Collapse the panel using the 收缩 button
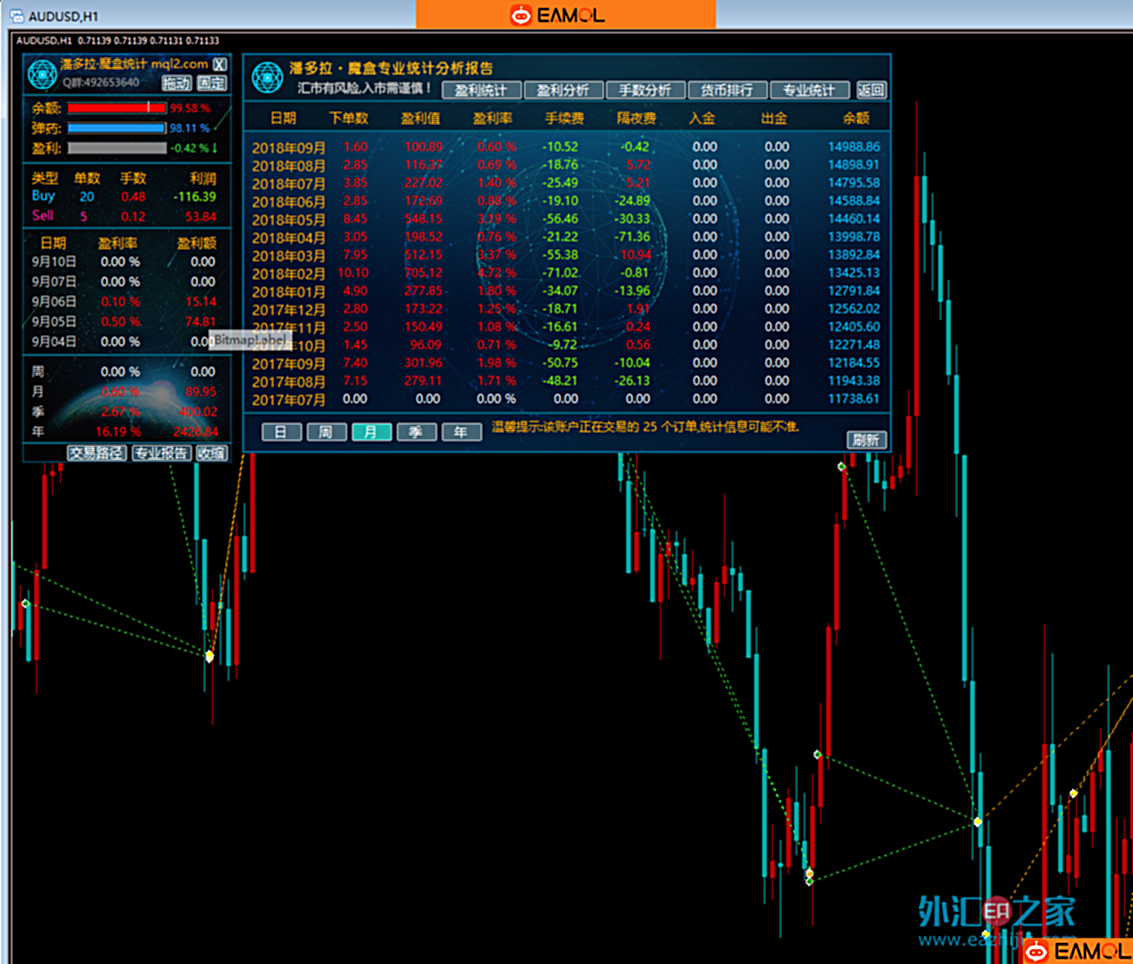This screenshot has width=1133, height=964. click(212, 453)
